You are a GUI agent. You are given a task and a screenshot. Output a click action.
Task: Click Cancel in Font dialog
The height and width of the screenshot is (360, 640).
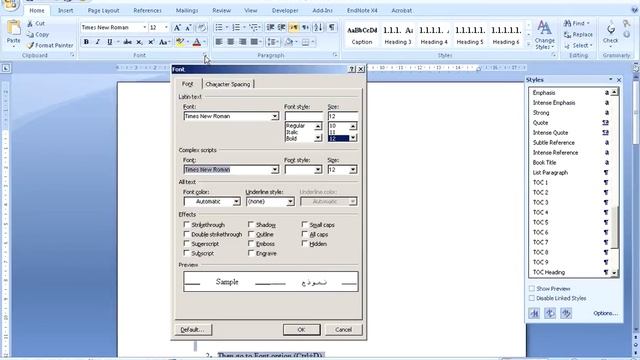pos(343,329)
